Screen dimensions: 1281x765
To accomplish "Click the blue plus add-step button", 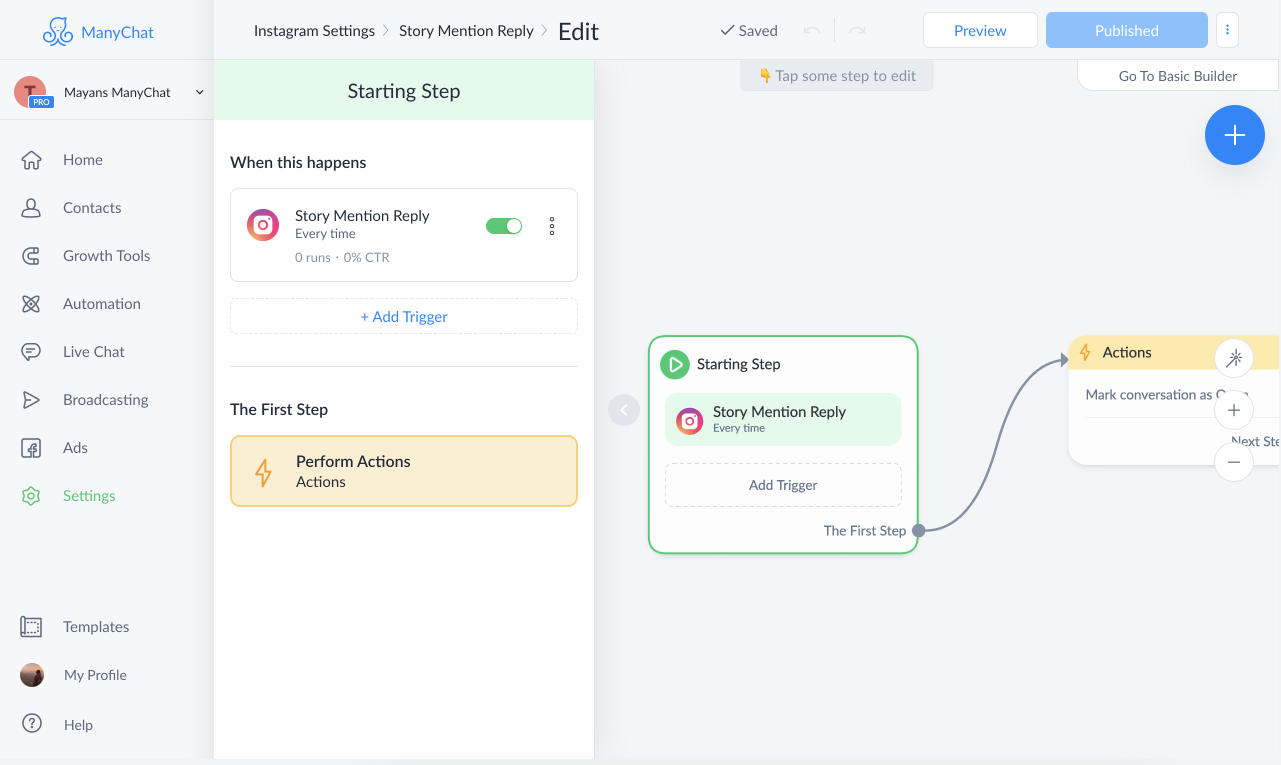I will click(x=1235, y=135).
